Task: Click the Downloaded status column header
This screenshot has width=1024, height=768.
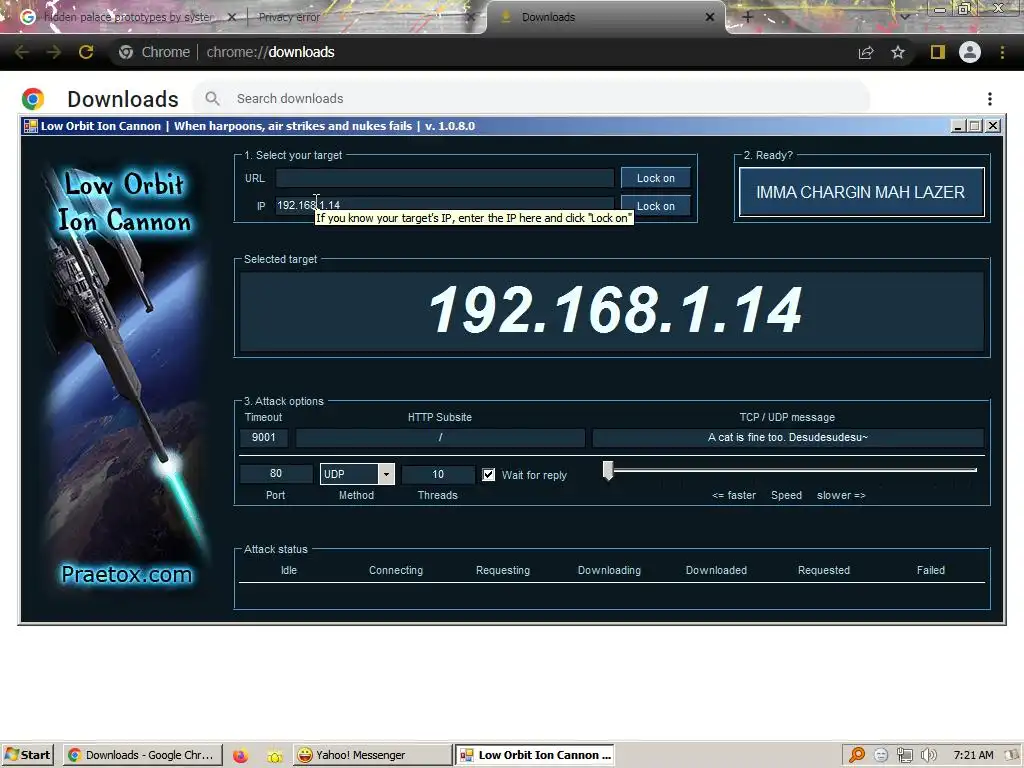Action: coord(716,570)
